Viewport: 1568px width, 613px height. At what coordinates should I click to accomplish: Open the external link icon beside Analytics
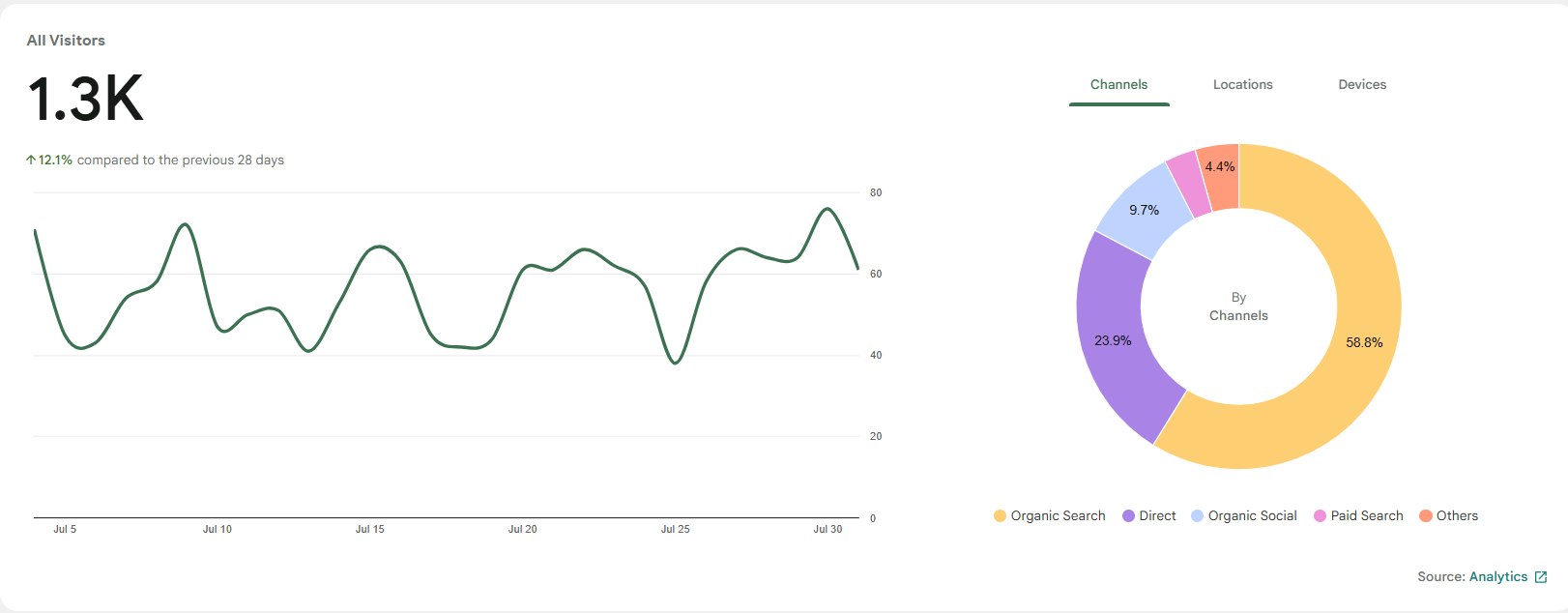pyautogui.click(x=1541, y=577)
